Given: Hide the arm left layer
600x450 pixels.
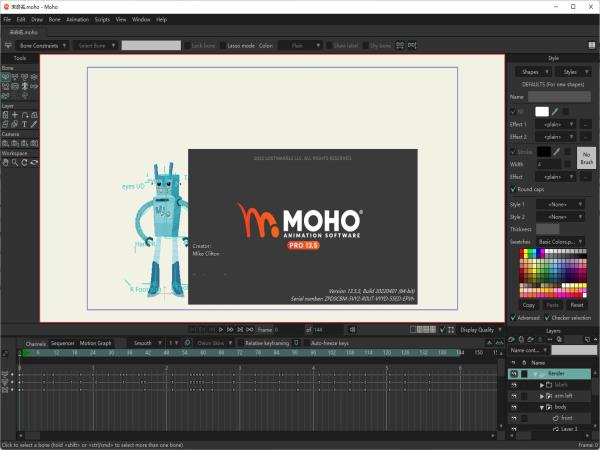Looking at the screenshot, I should [514, 396].
